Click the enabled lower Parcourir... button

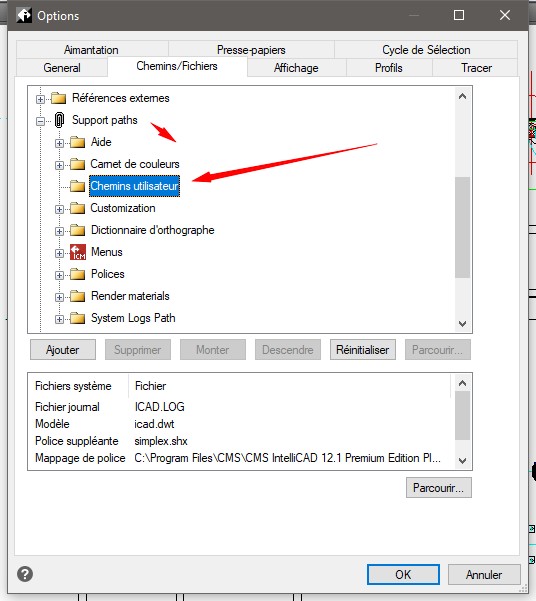click(x=439, y=488)
